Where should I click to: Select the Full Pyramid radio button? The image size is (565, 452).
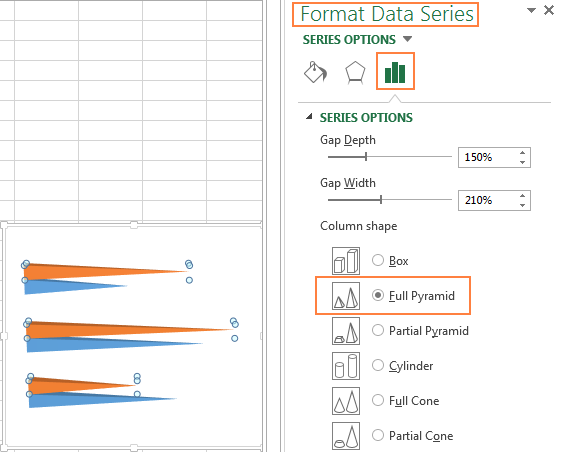[378, 296]
